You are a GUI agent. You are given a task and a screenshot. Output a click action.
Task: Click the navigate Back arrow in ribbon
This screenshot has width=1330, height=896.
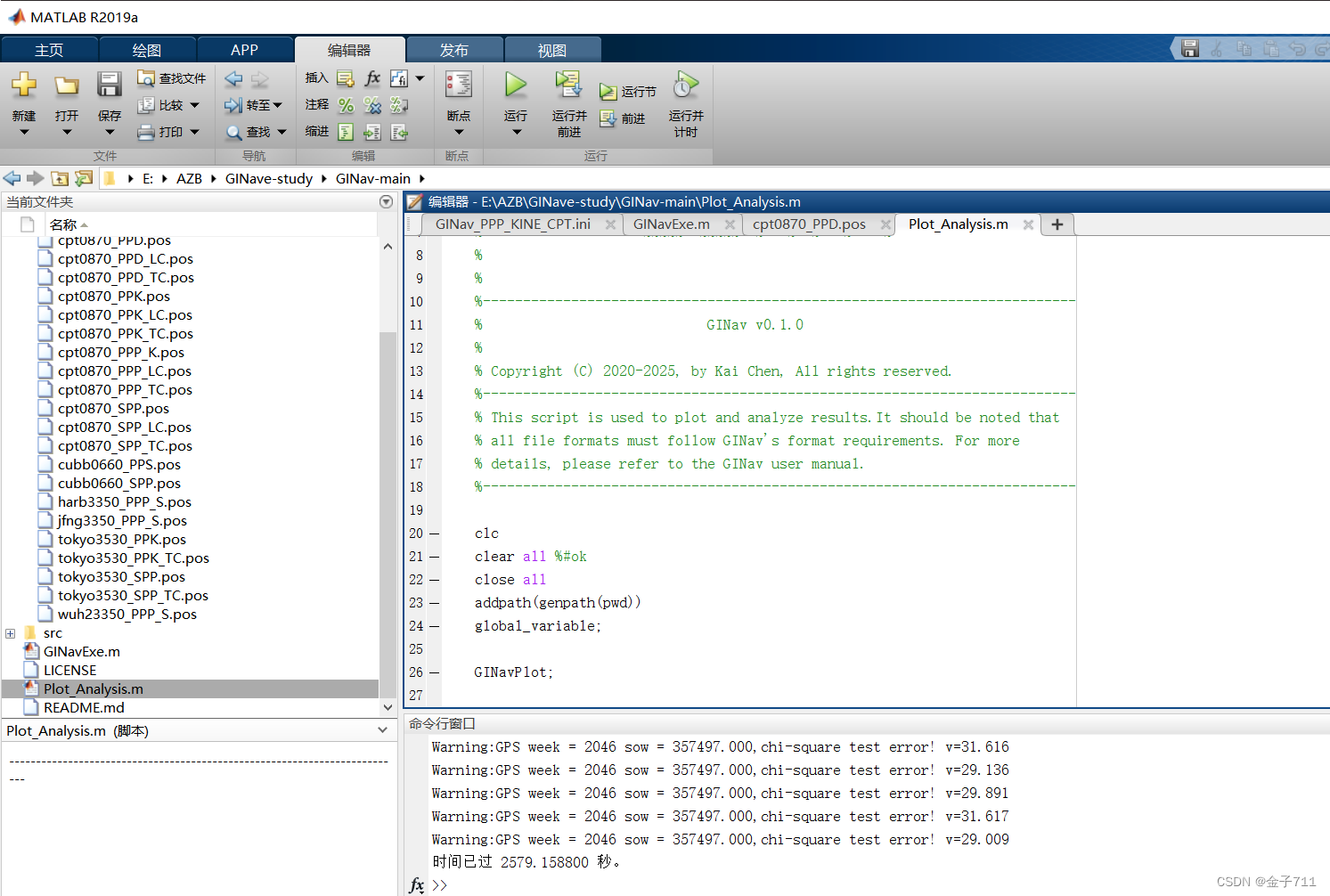233,79
